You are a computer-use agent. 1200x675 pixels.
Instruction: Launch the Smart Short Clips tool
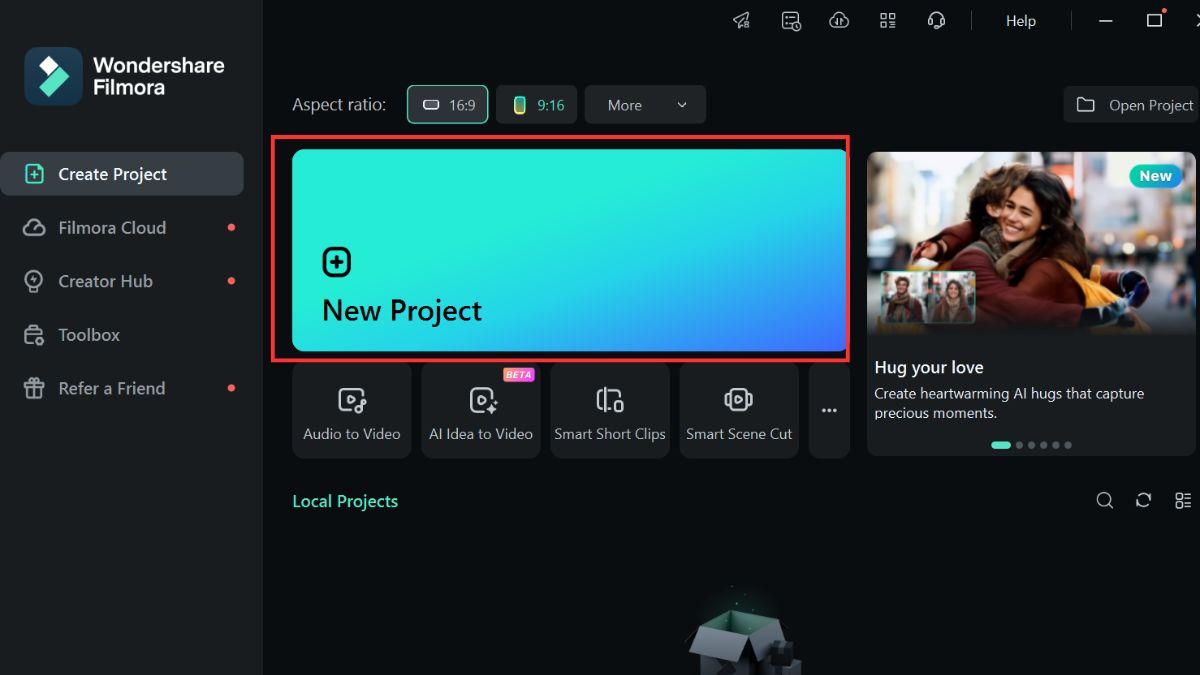610,411
